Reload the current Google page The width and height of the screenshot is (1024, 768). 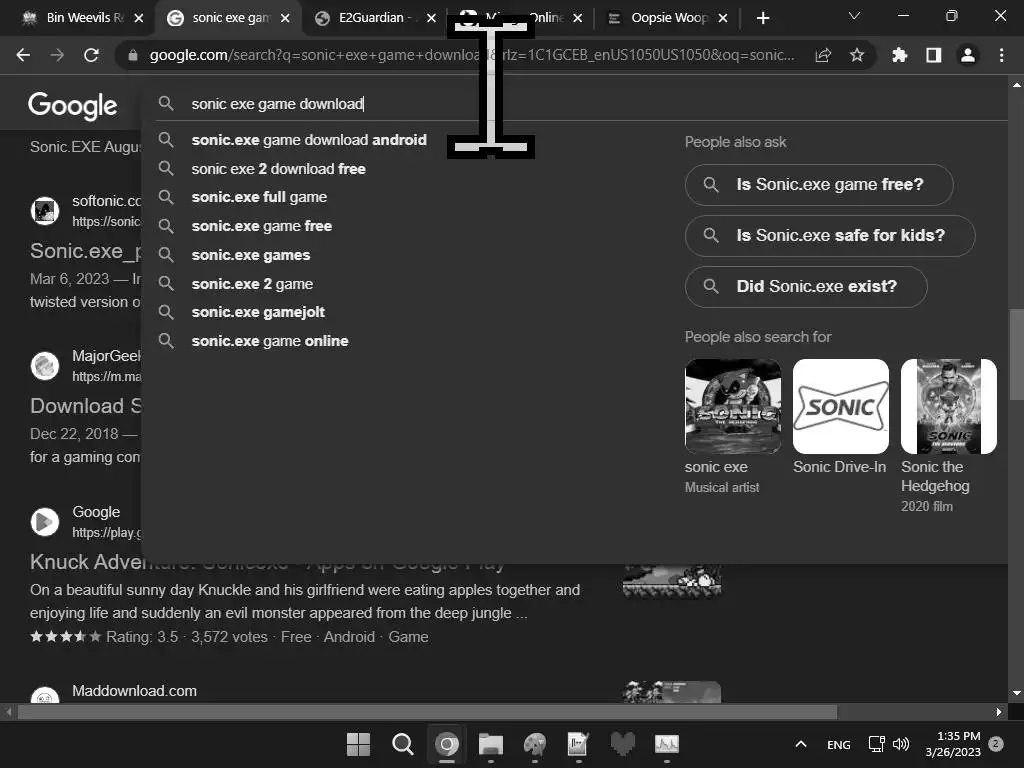point(91,56)
